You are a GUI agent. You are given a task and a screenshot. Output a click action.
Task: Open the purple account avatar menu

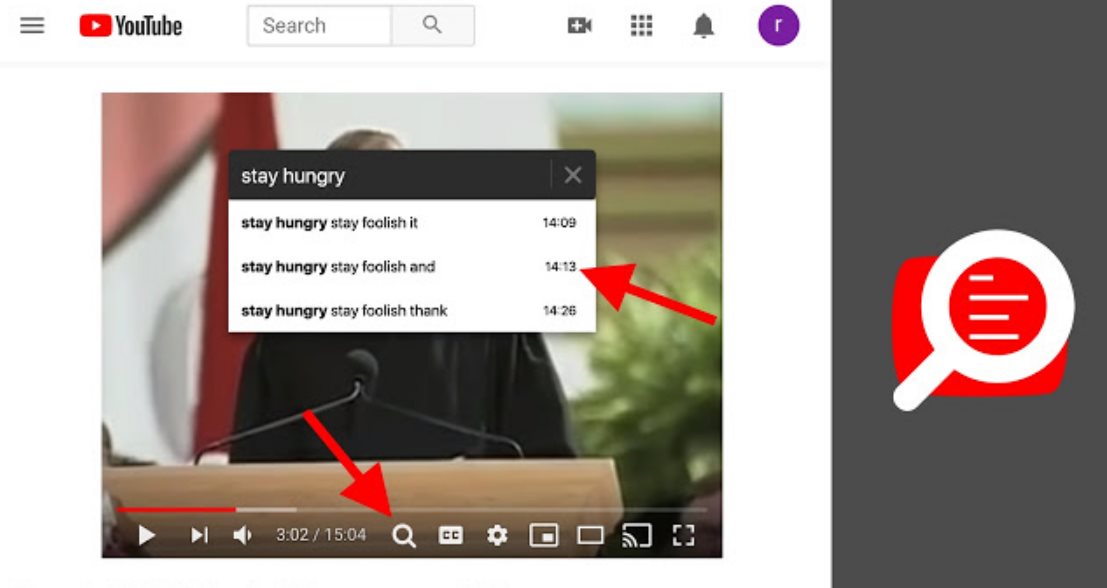tap(778, 26)
